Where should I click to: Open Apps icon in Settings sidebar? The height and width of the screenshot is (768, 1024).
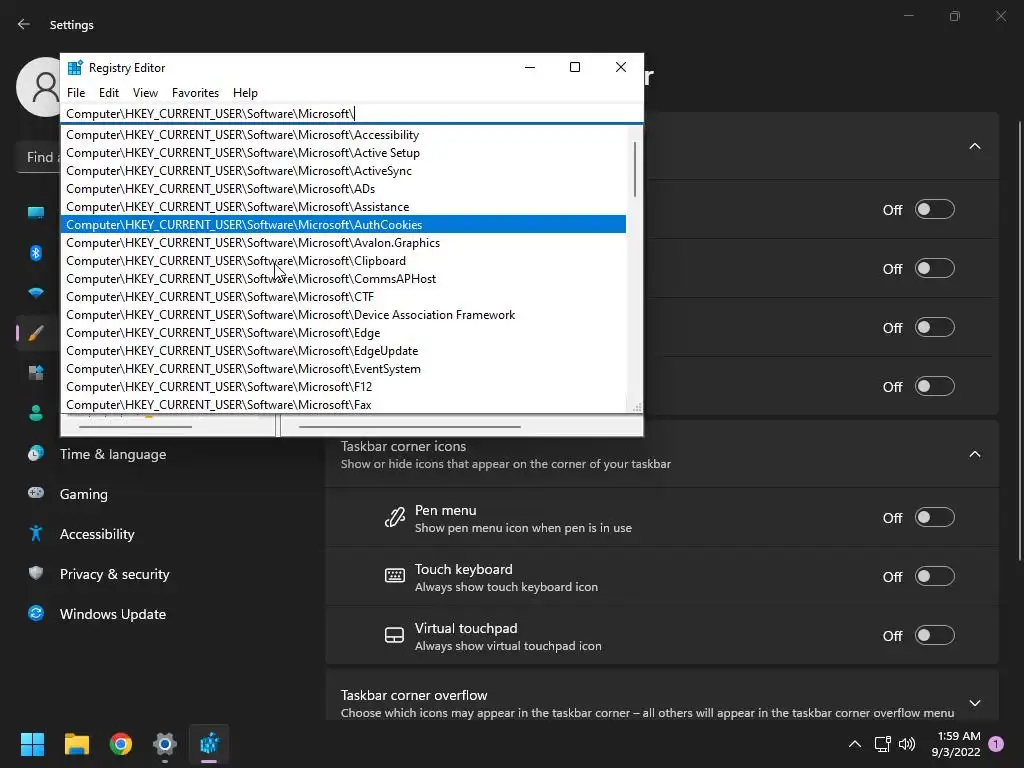[x=36, y=373]
